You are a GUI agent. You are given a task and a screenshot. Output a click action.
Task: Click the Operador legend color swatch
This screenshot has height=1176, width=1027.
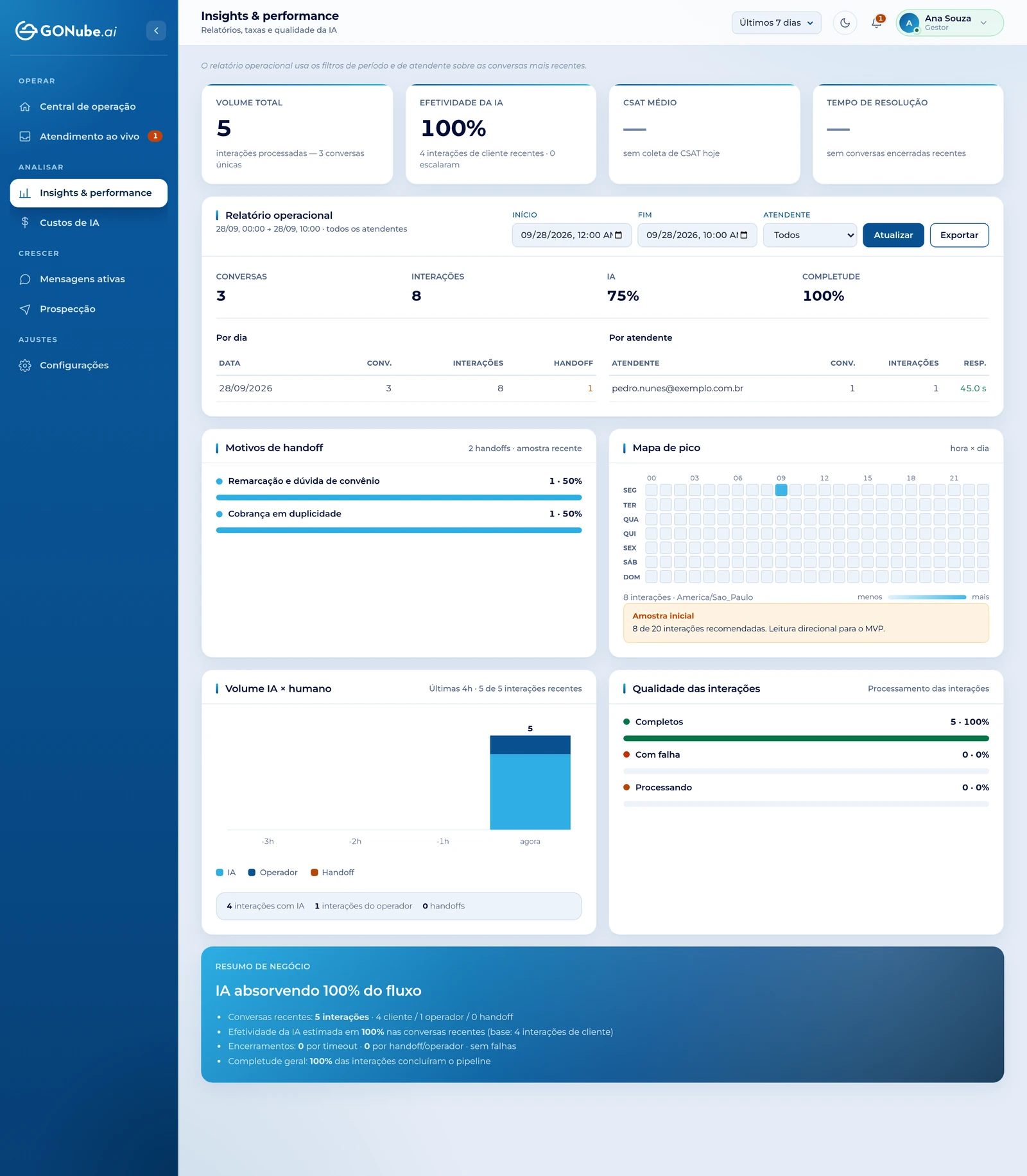tap(252, 873)
